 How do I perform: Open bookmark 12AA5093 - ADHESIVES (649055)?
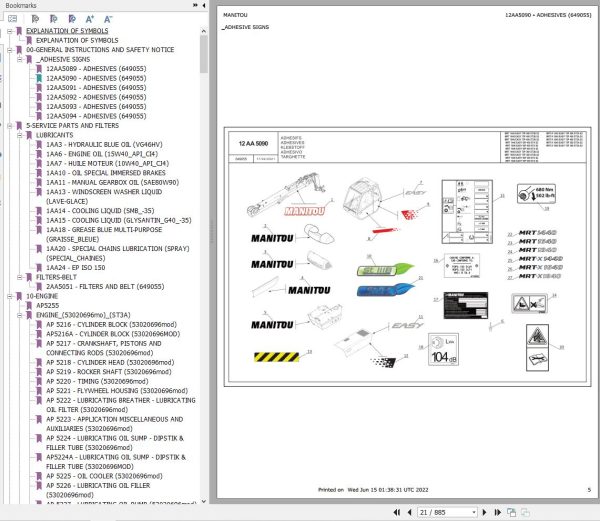pyautogui.click(x=96, y=107)
